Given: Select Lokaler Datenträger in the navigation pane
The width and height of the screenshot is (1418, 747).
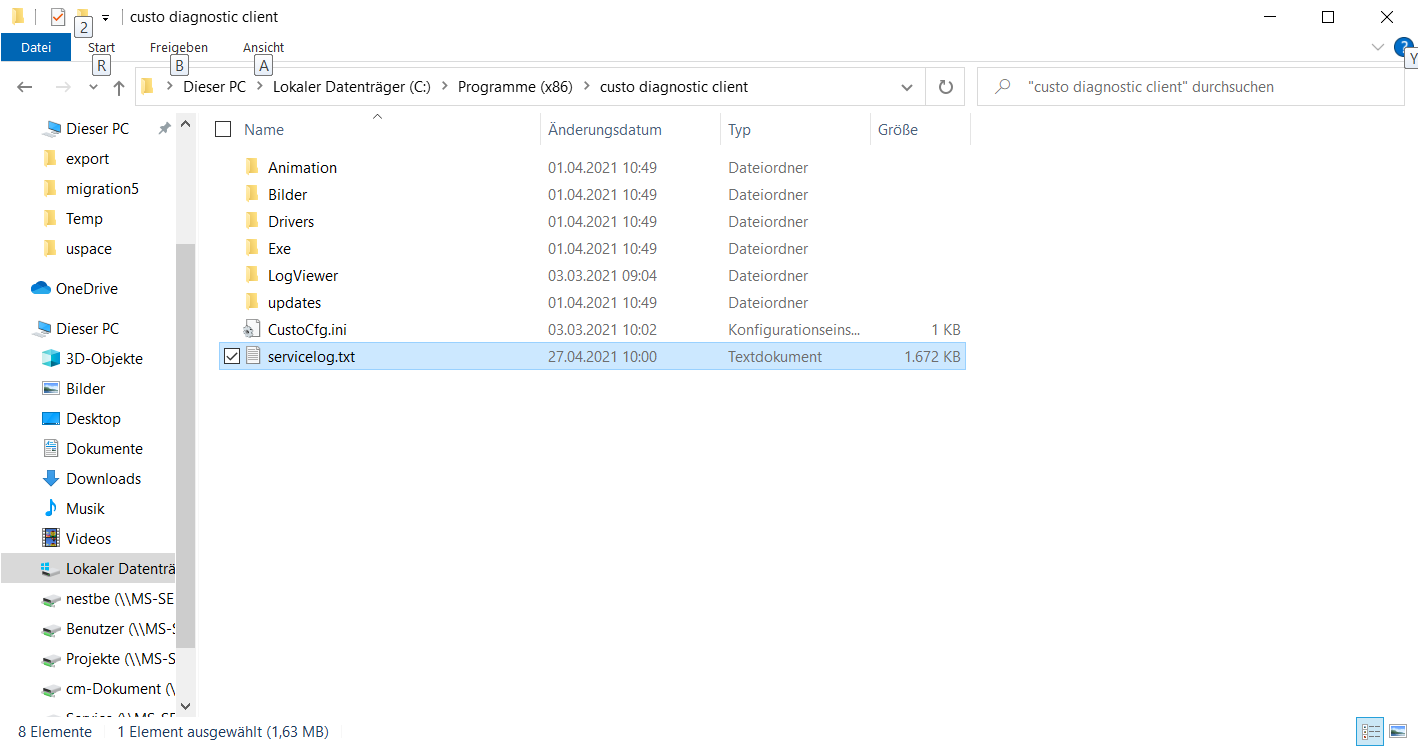Looking at the screenshot, I should point(88,568).
